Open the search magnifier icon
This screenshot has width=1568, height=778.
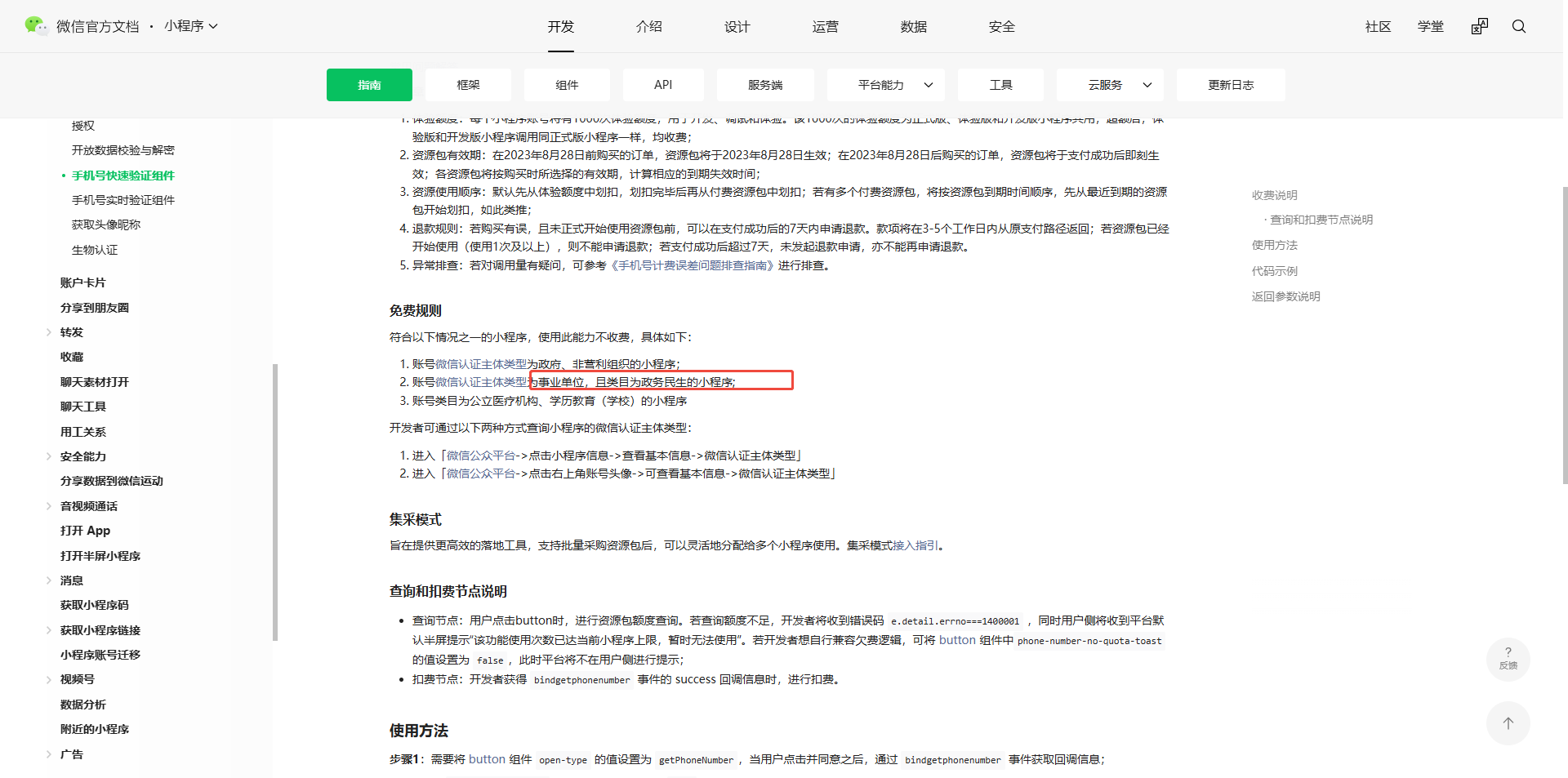pos(1519,26)
